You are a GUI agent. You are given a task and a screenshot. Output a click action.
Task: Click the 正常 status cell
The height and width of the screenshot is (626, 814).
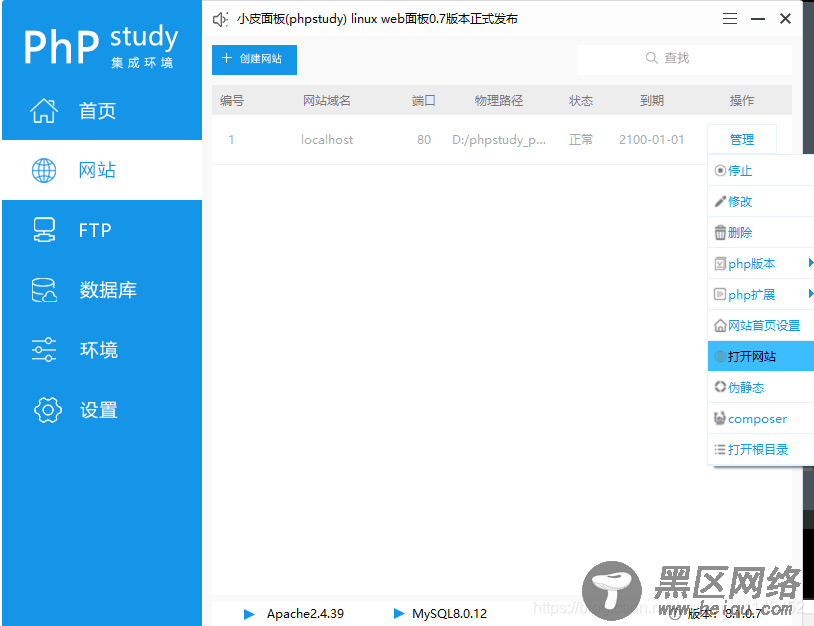pyautogui.click(x=581, y=140)
